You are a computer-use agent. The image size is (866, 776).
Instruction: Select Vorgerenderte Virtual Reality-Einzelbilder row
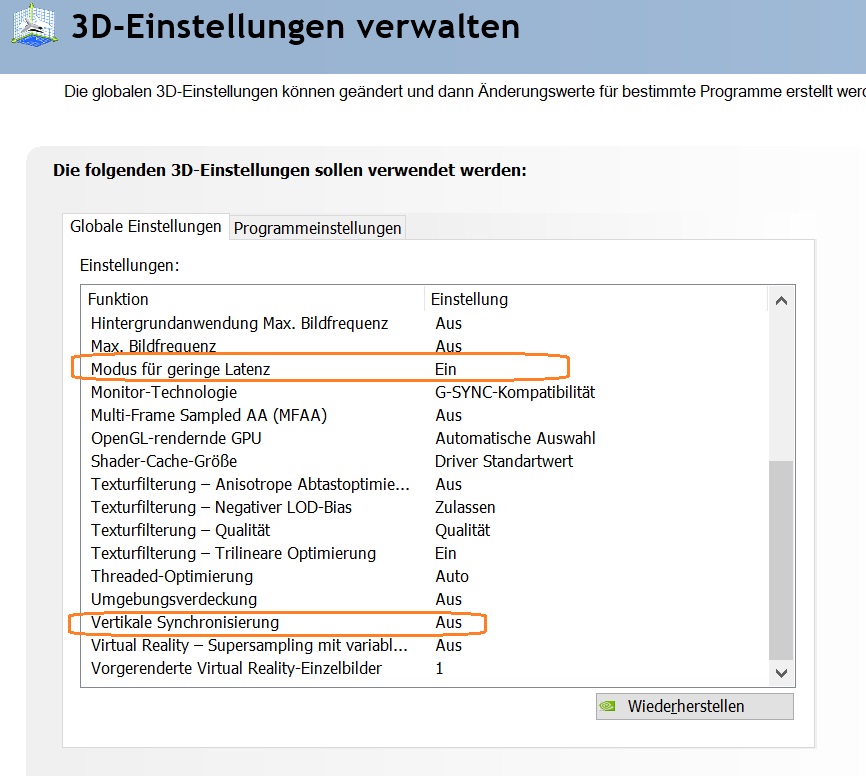[x=424, y=668]
